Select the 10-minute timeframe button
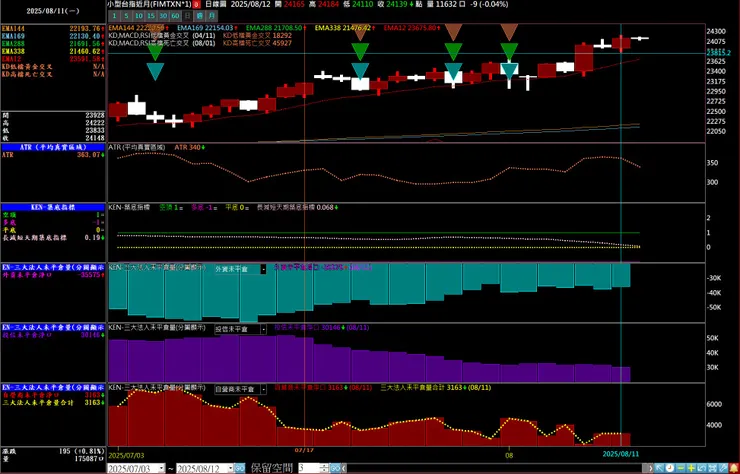The width and height of the screenshot is (740, 474). pos(139,16)
